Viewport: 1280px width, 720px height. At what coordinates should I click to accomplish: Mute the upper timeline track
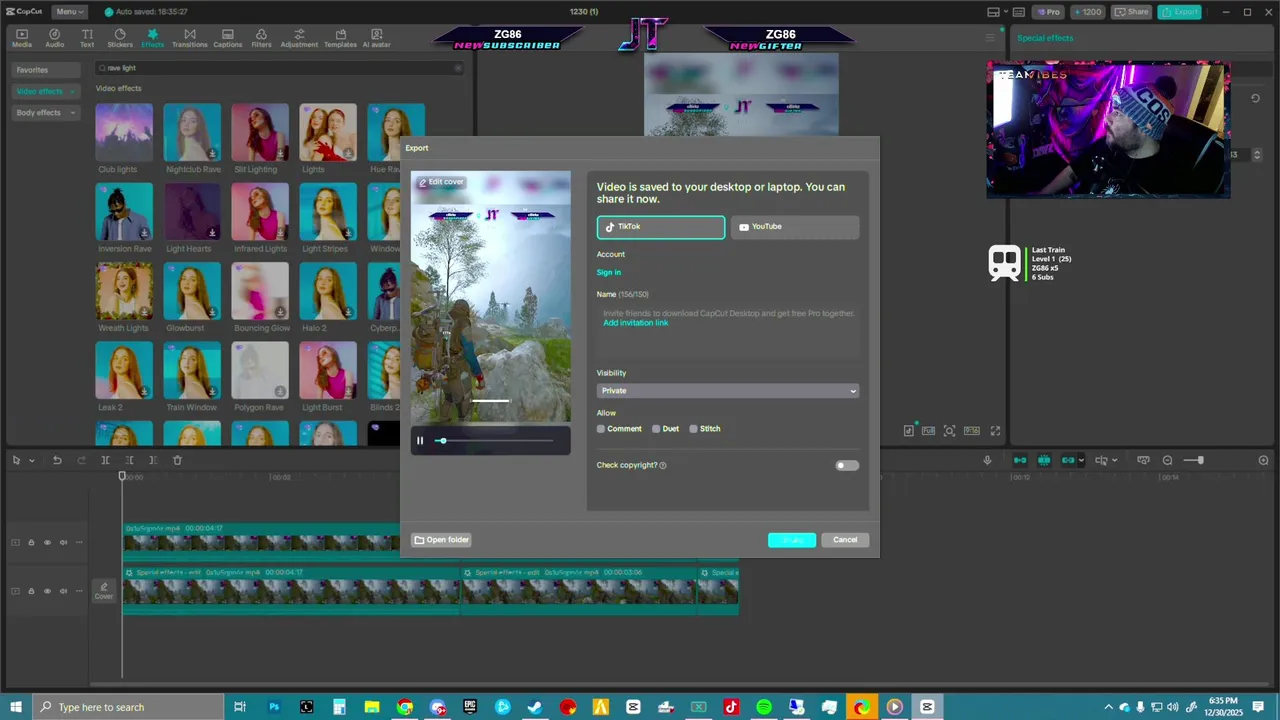pos(63,542)
